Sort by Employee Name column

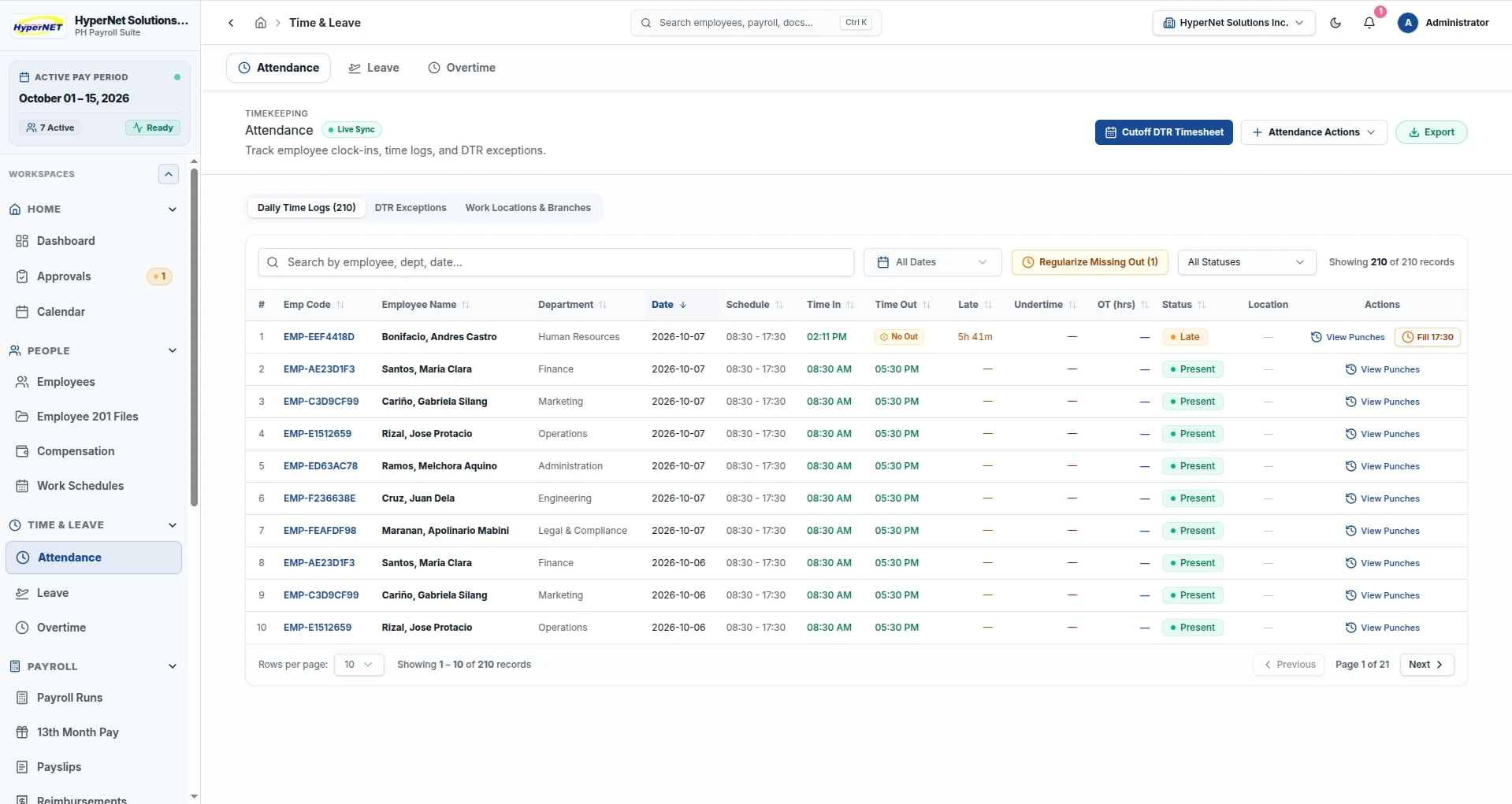425,305
